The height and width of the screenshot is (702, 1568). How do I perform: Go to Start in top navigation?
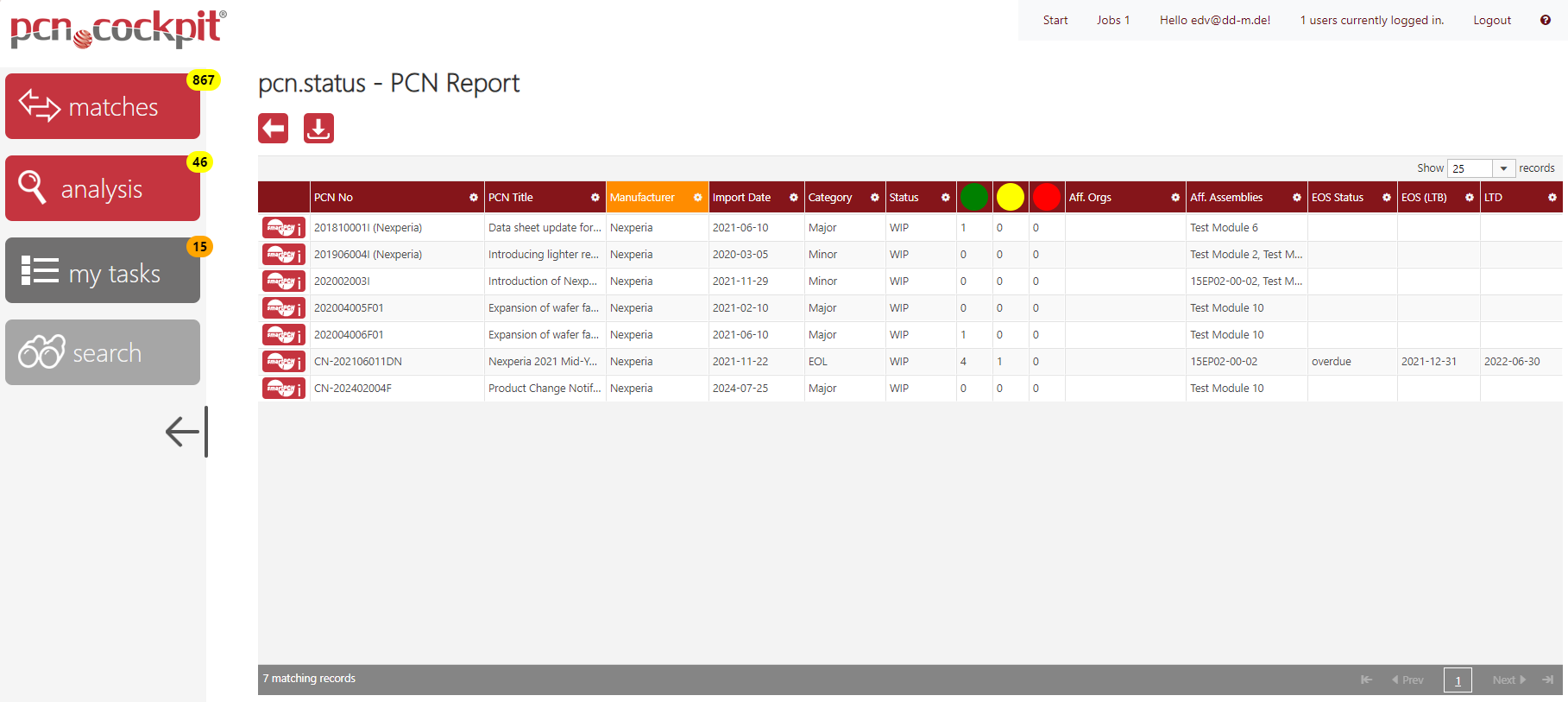point(1055,20)
